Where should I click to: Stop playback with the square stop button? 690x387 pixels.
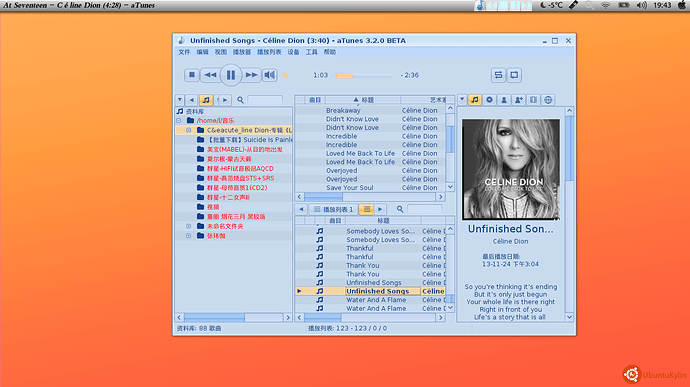(x=192, y=75)
